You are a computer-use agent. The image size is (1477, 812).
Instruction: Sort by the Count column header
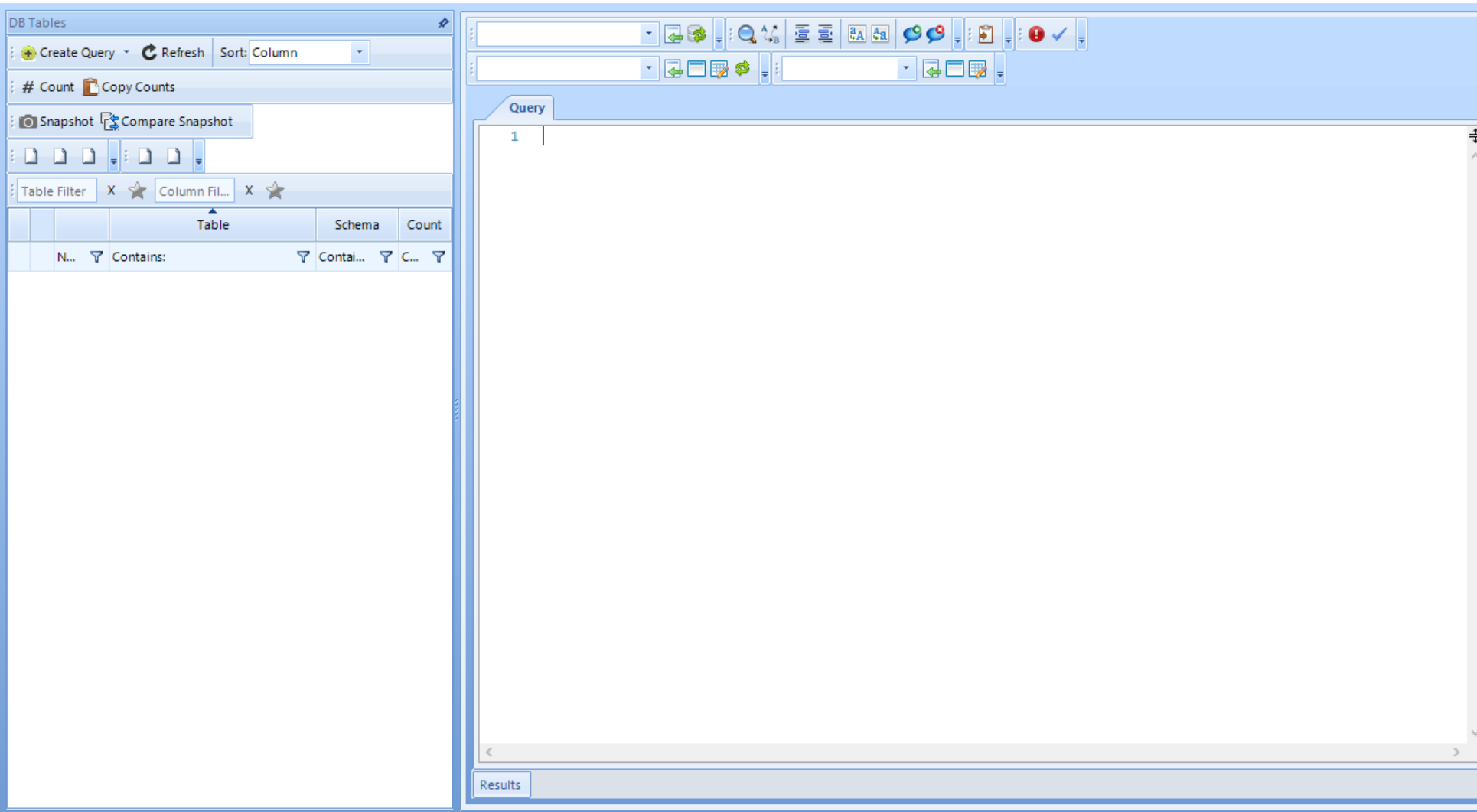coord(424,224)
